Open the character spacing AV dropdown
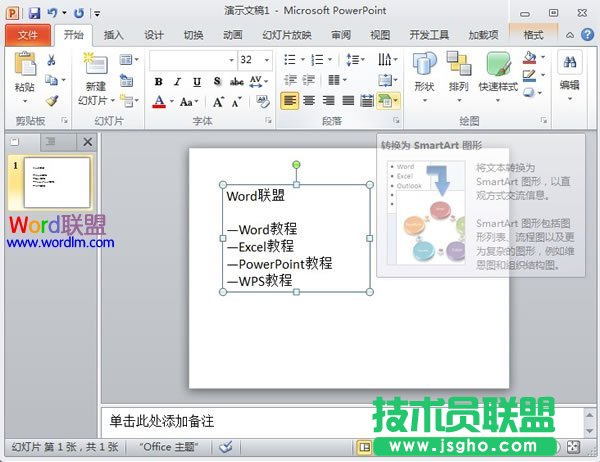This screenshot has height=462, width=600. (x=259, y=82)
